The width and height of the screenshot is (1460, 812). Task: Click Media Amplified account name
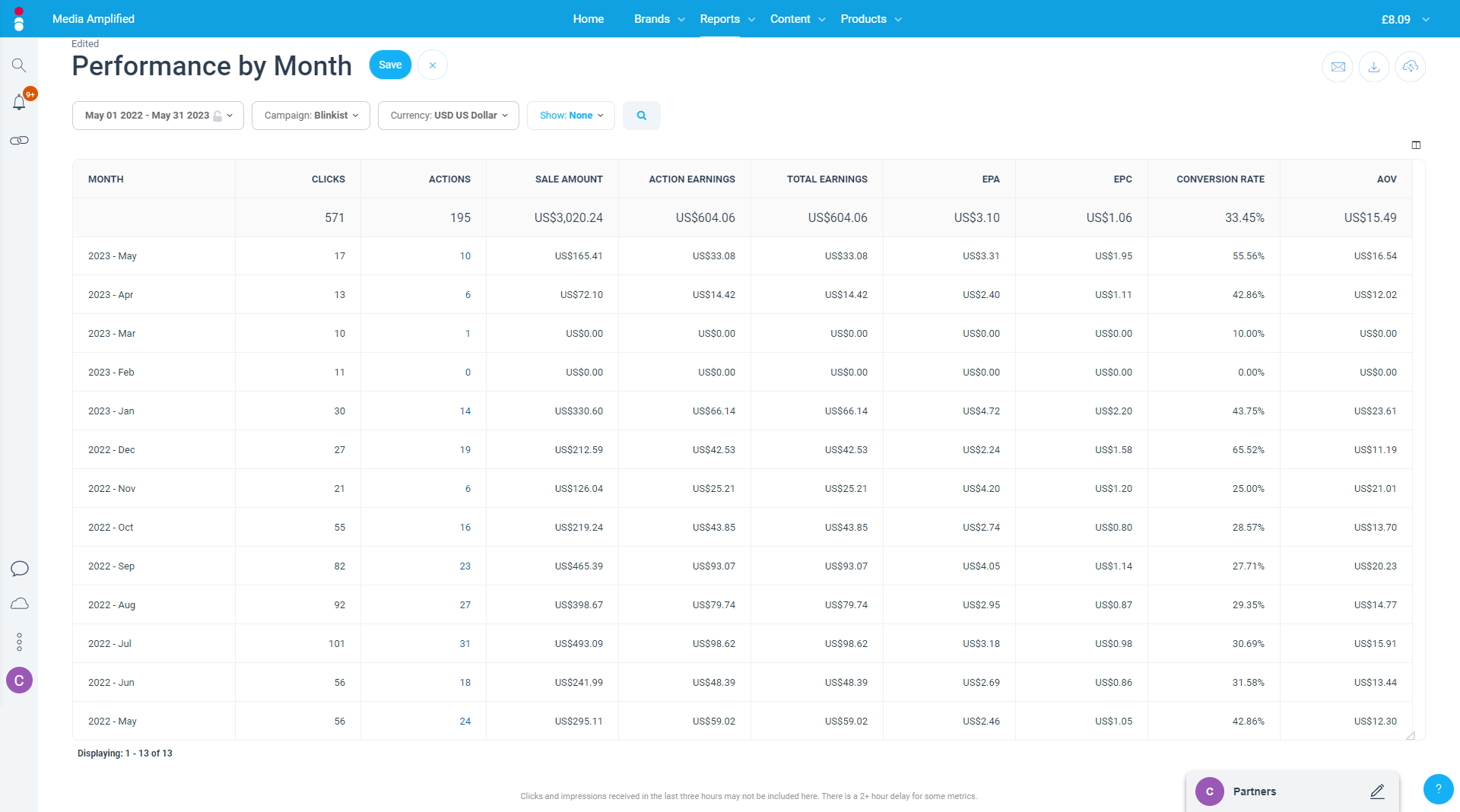click(94, 19)
